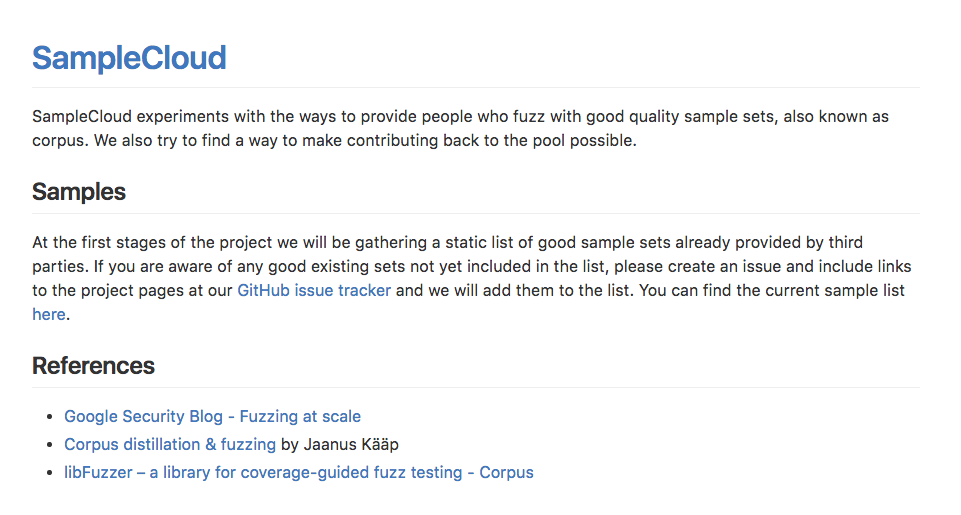Click the divider line under SampleCloud title
This screenshot has width=961, height=515.
tap(476, 88)
